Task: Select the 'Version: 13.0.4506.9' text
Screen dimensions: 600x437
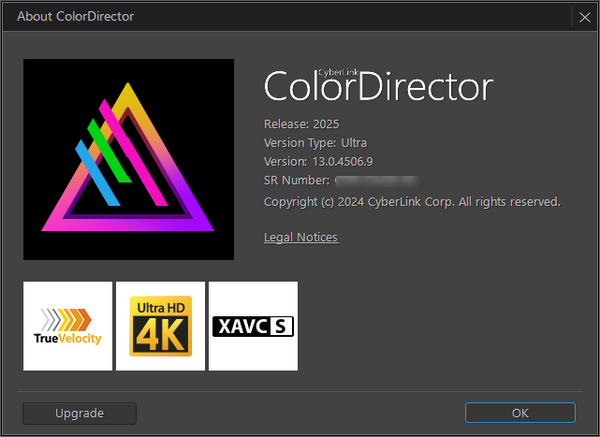Action: point(318,161)
